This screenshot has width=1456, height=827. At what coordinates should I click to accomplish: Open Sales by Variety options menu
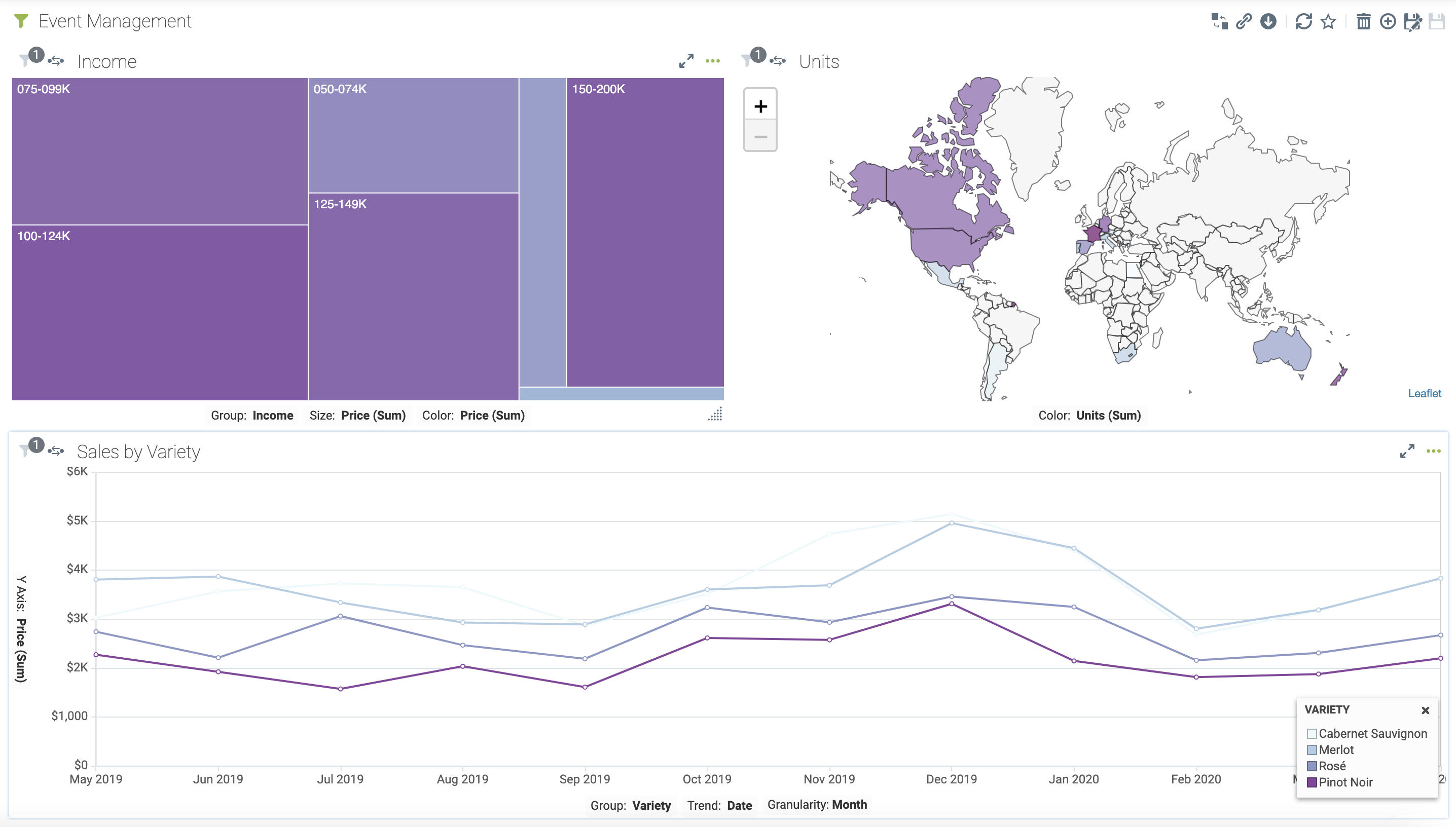[1433, 451]
